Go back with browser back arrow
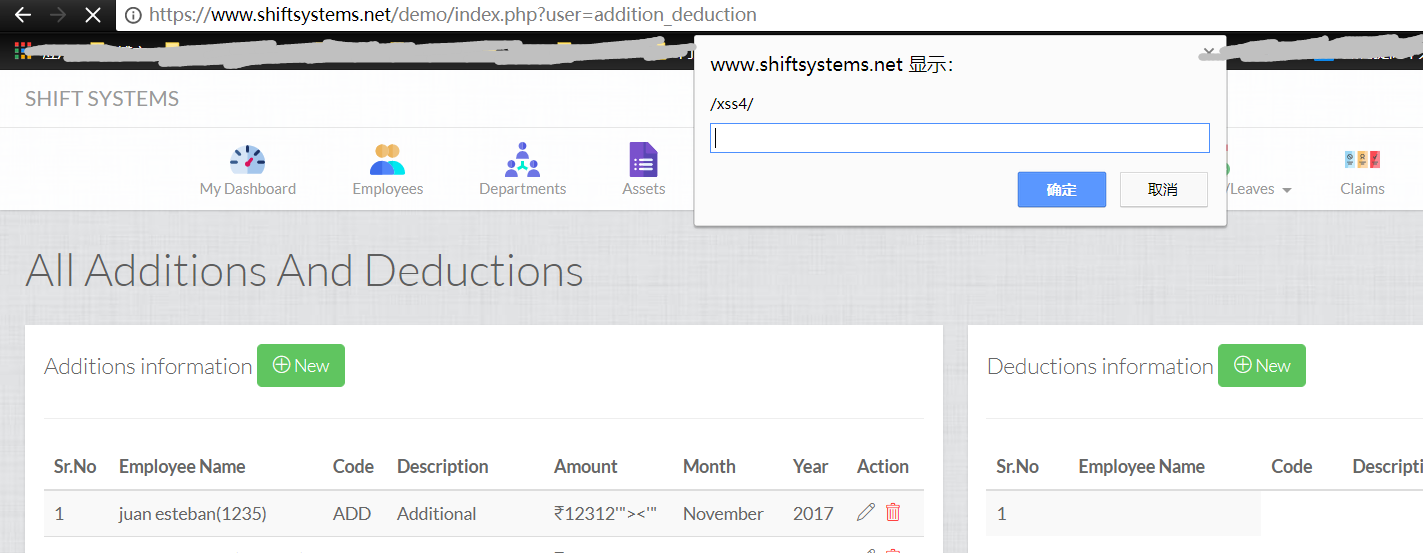The width and height of the screenshot is (1423, 553). pos(23,15)
